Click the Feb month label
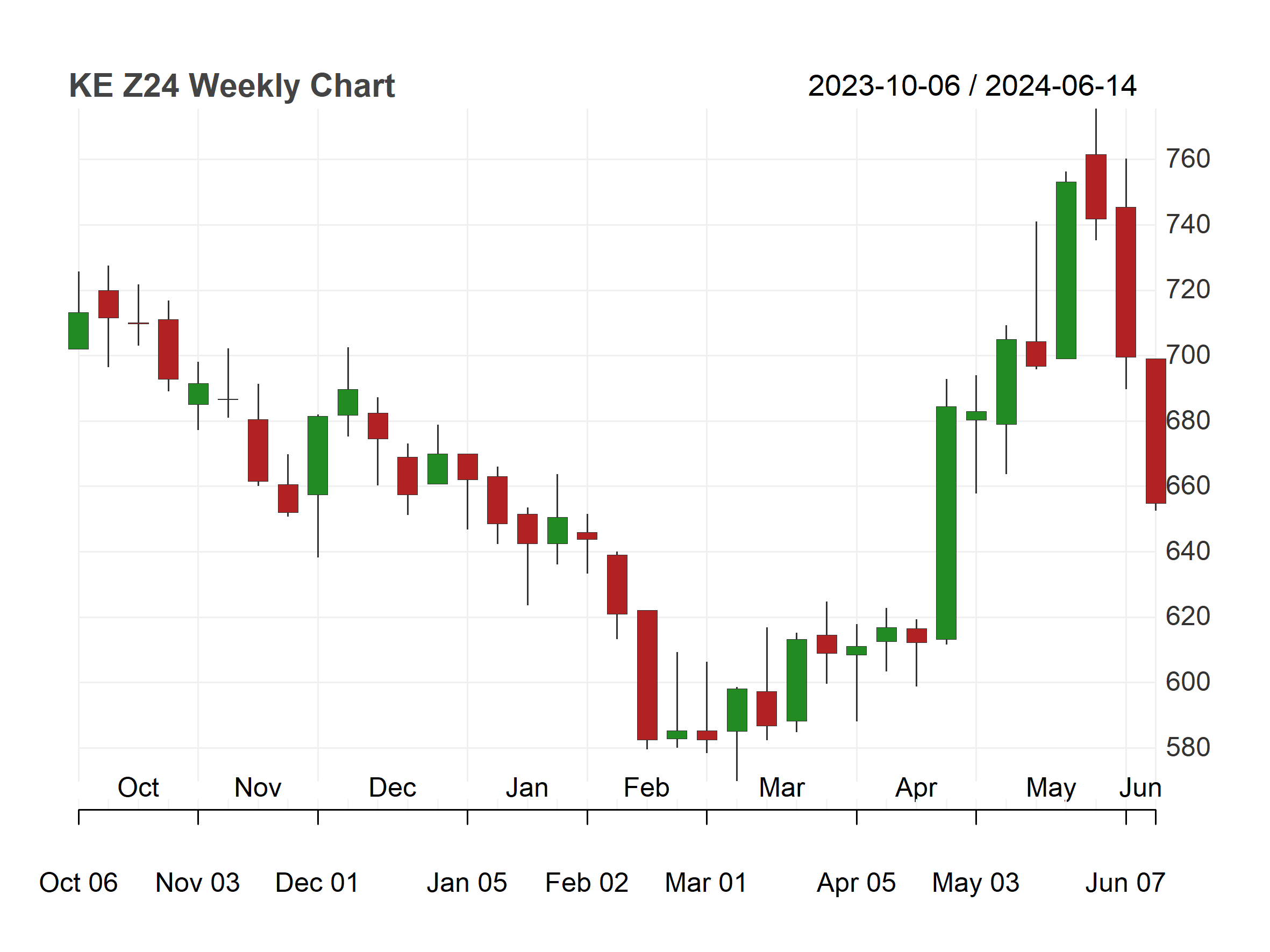Viewport: 1270px width, 952px height. click(646, 788)
